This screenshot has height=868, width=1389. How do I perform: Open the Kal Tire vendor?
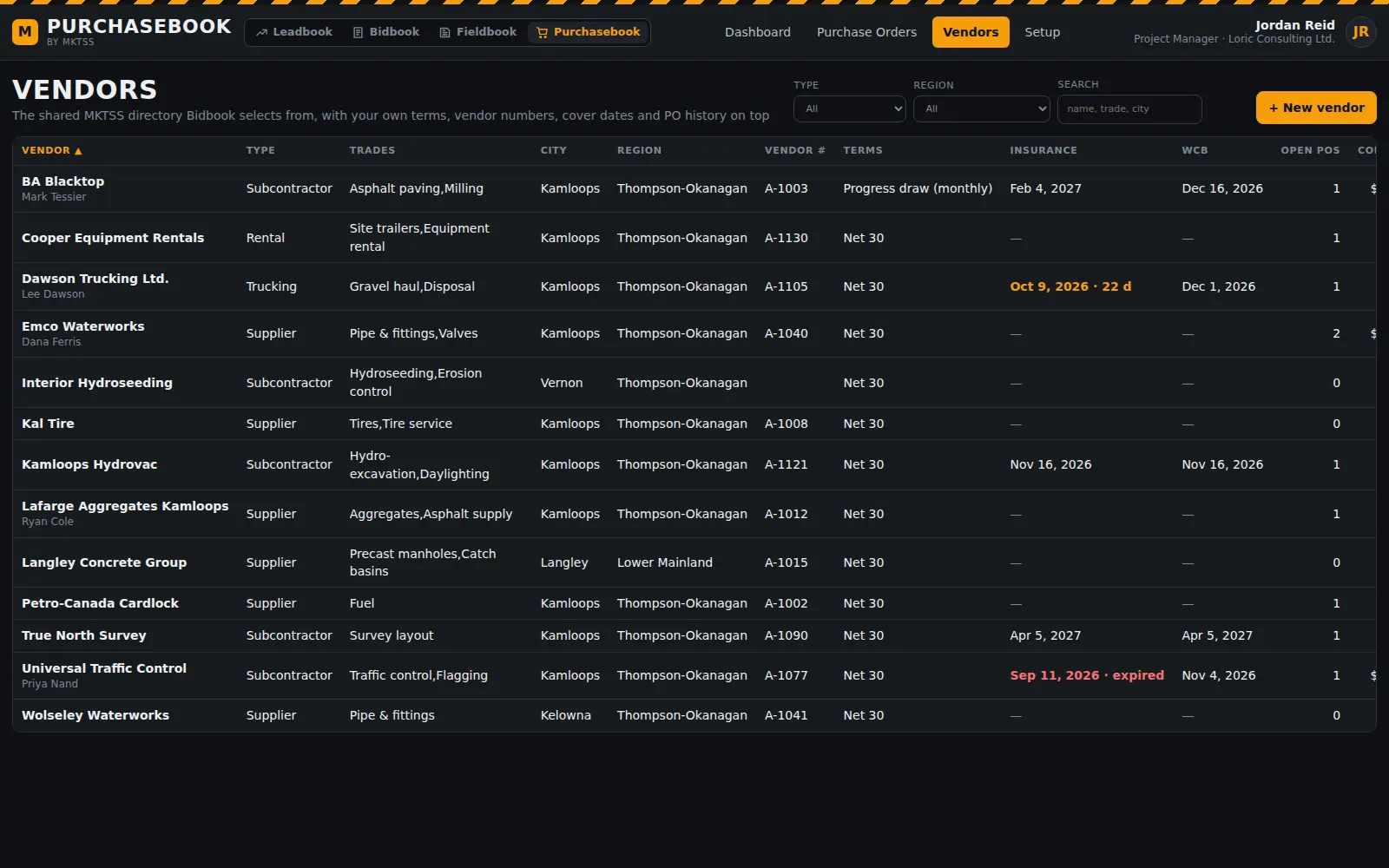[48, 424]
